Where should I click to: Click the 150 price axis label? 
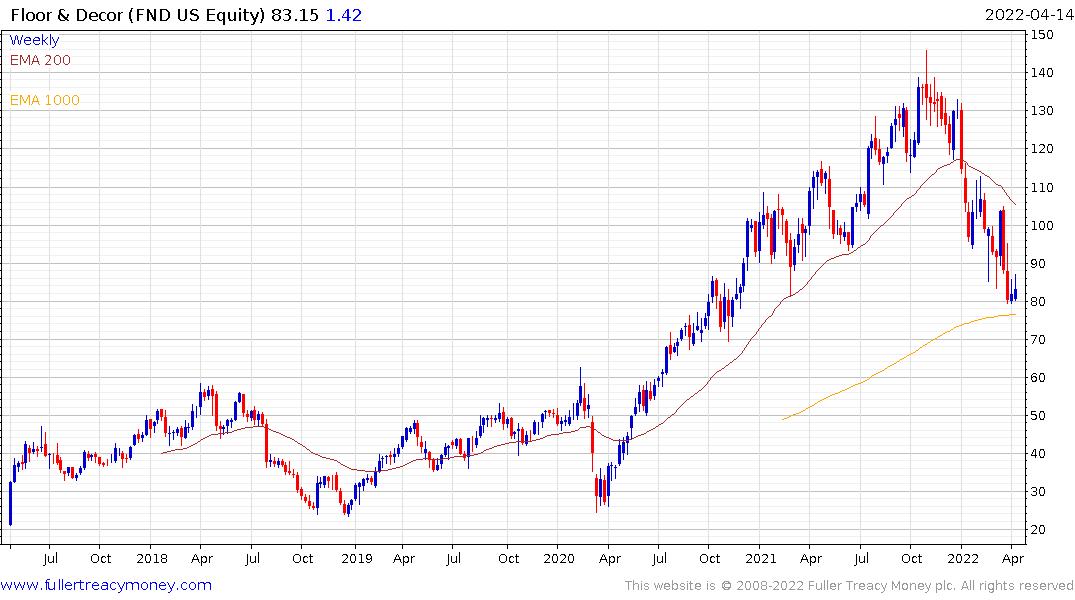pos(1042,34)
